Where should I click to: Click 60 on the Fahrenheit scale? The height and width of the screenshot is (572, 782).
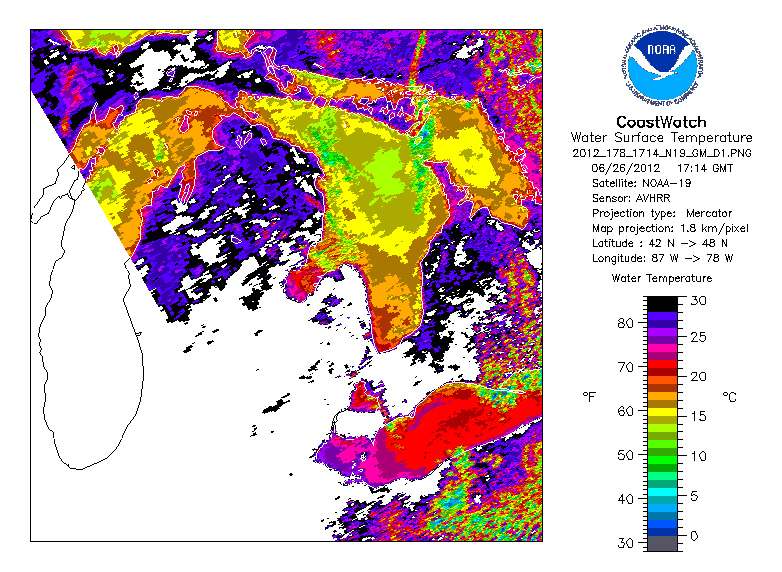625,411
